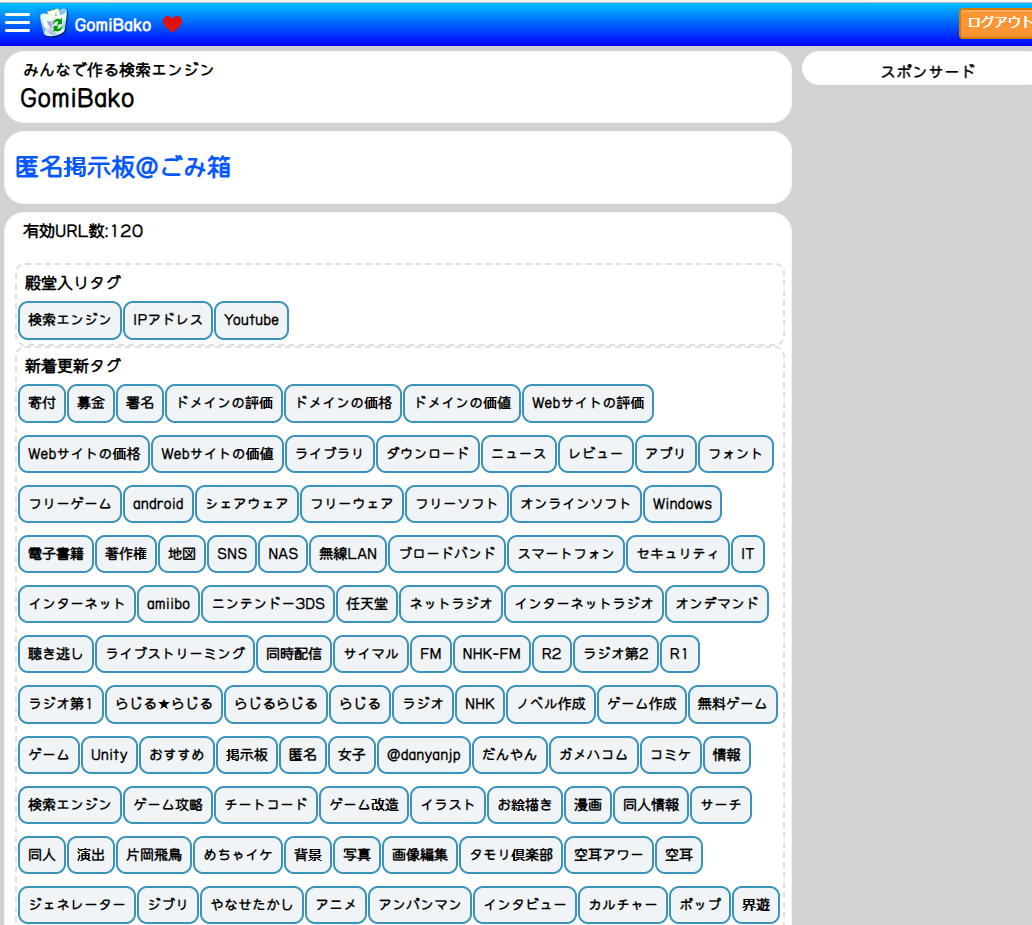Select the @danyanjp tag
The width and height of the screenshot is (1032, 925).
tap(424, 755)
